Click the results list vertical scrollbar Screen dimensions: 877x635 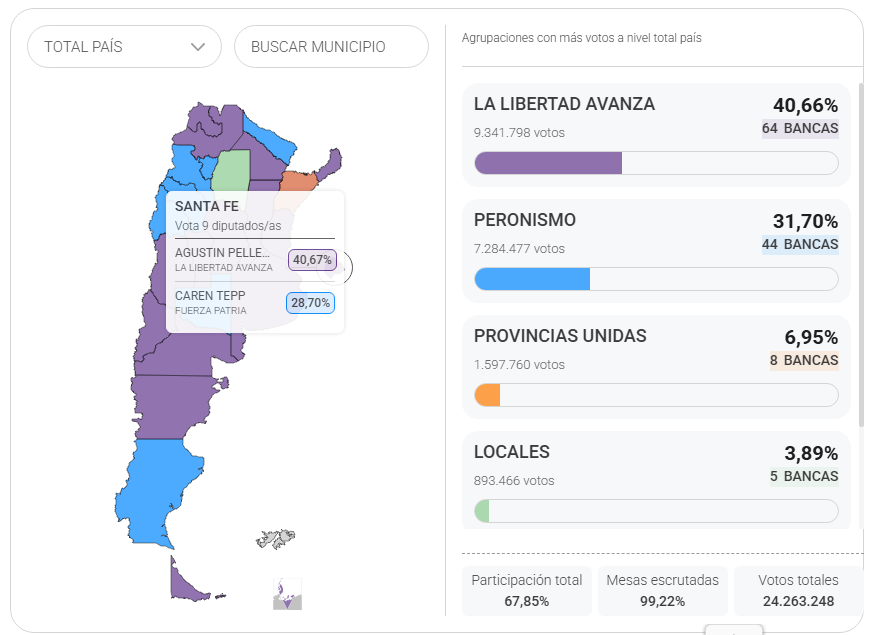pos(861,250)
